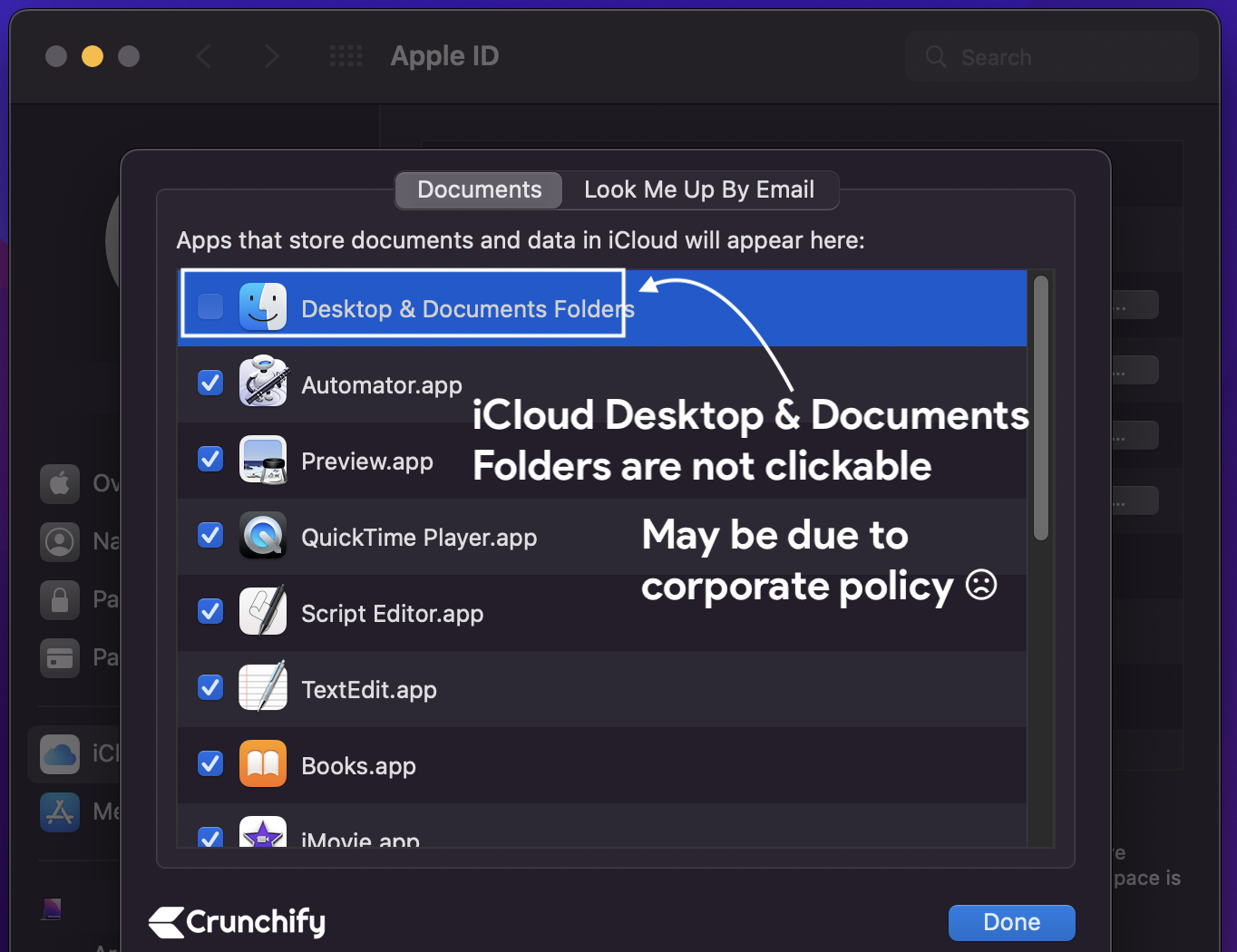Click the TextEdit notepad icon
The width and height of the screenshot is (1237, 952).
tap(263, 686)
